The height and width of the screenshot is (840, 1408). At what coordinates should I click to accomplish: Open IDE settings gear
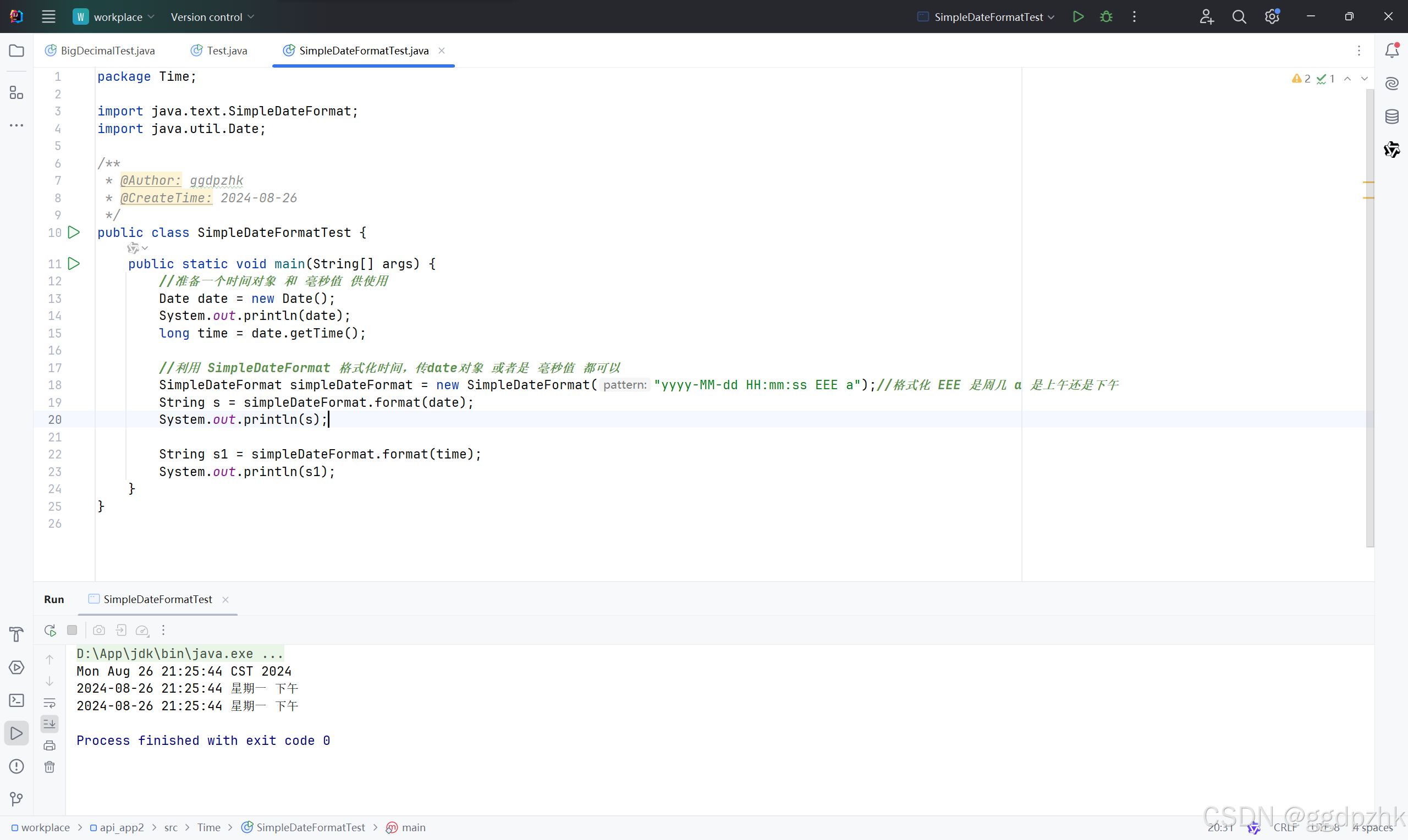[1272, 17]
